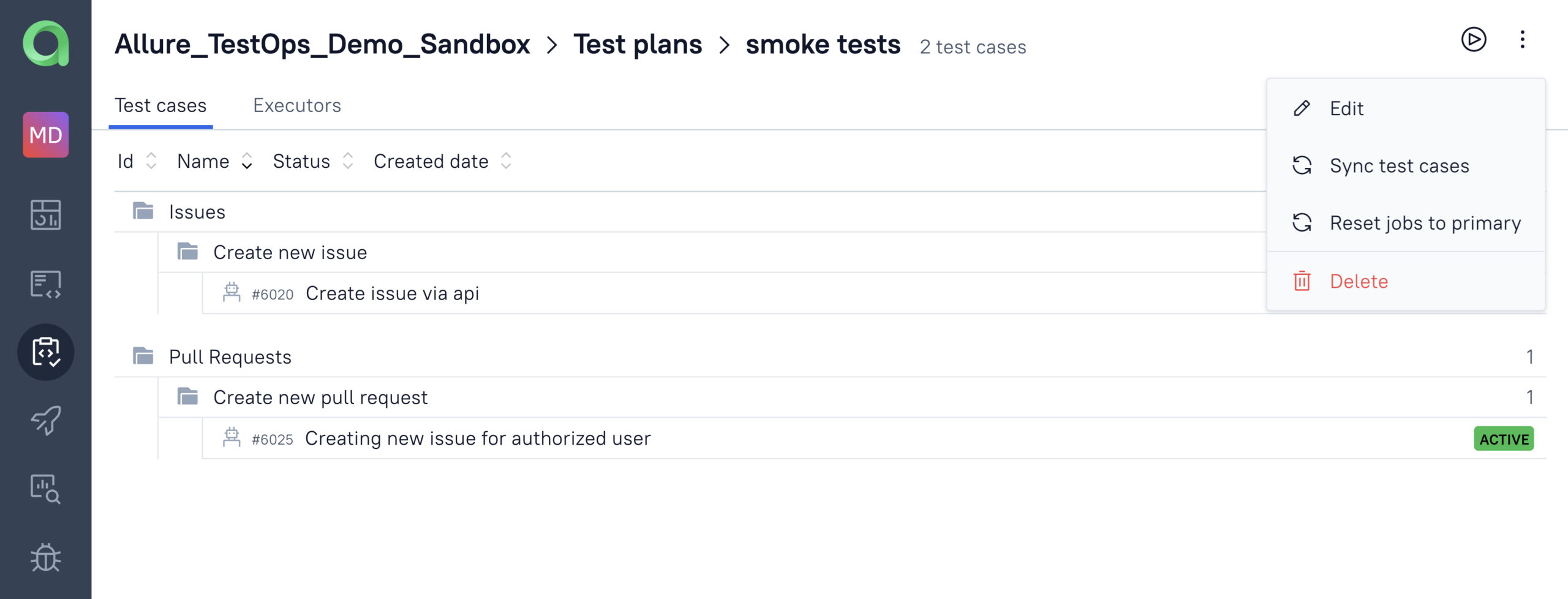Open the Launches rocket icon

[46, 421]
